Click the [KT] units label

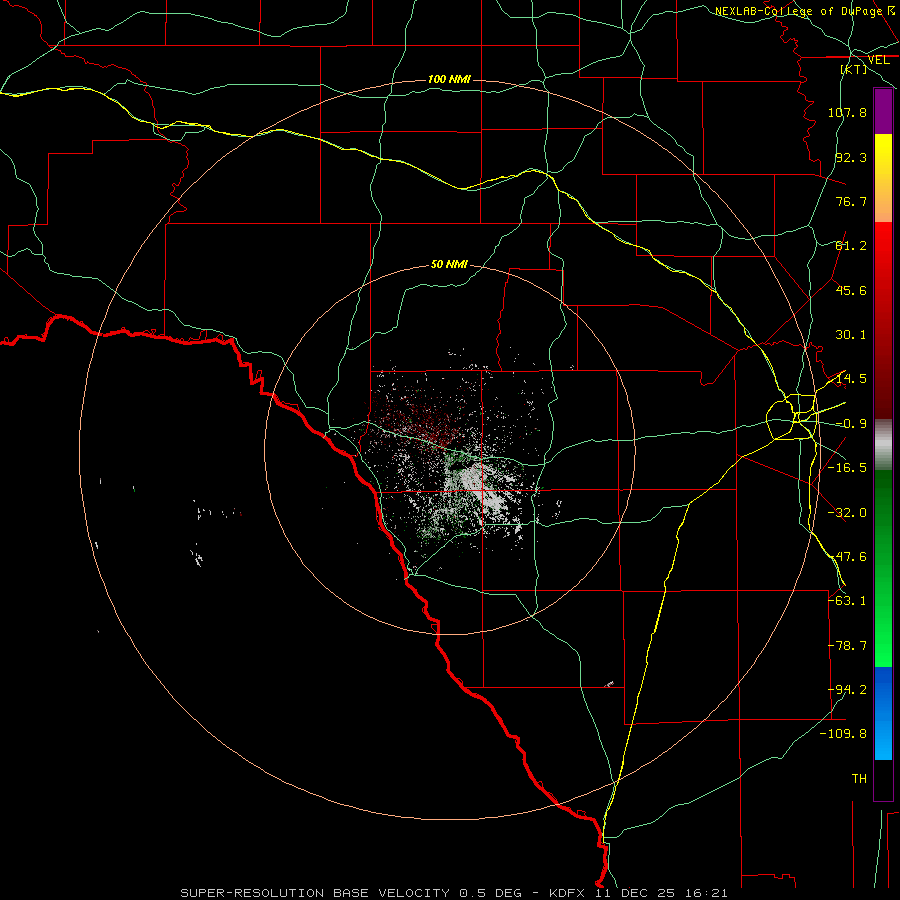tap(854, 69)
